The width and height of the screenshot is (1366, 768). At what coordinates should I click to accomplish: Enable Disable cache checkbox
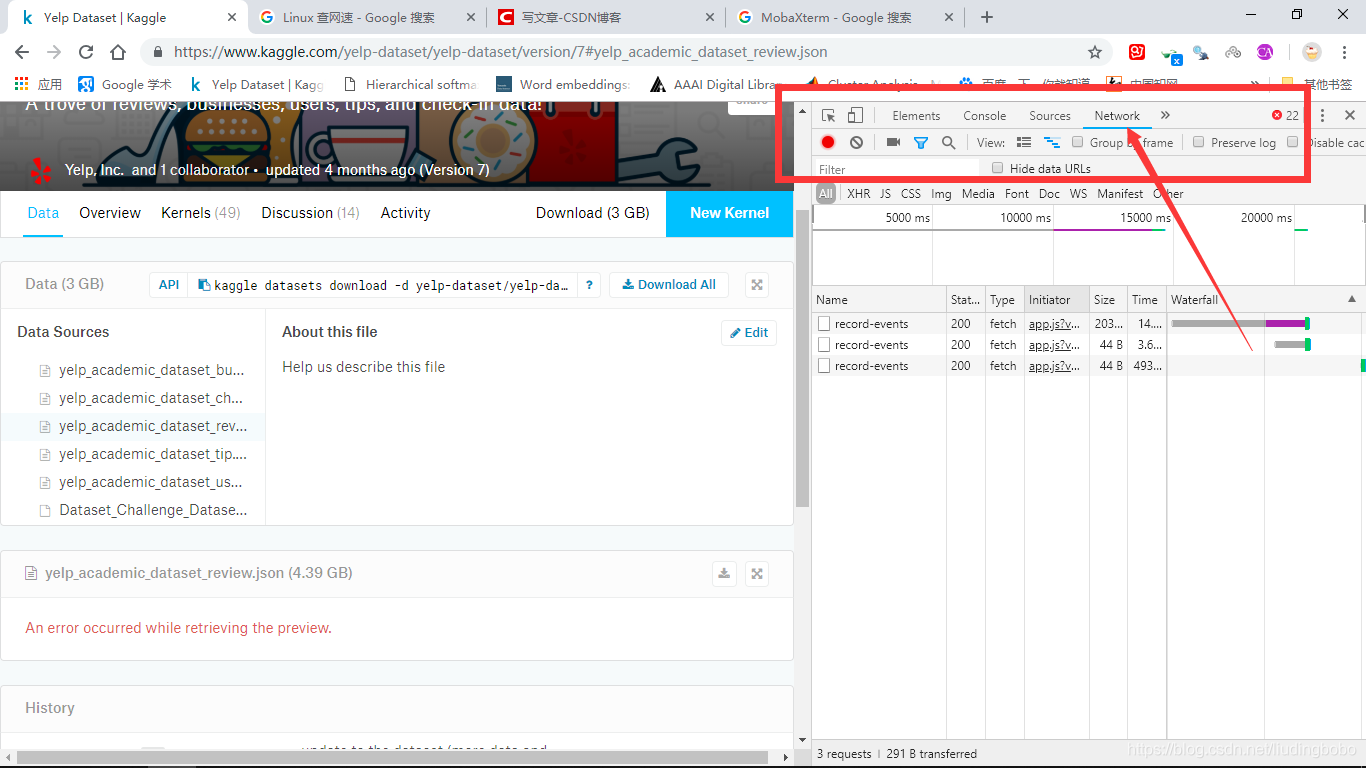1292,142
